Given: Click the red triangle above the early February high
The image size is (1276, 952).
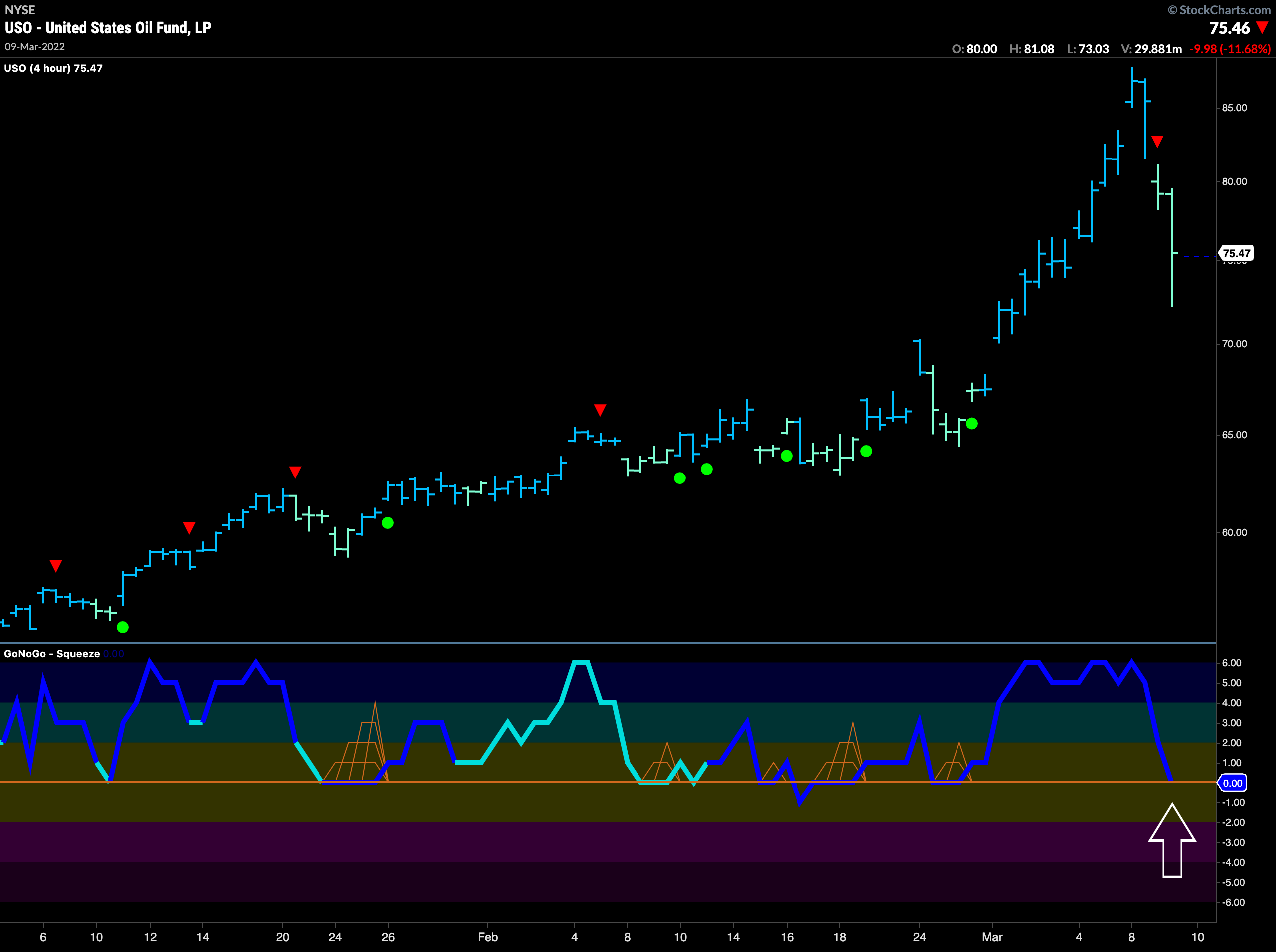Looking at the screenshot, I should click(600, 410).
